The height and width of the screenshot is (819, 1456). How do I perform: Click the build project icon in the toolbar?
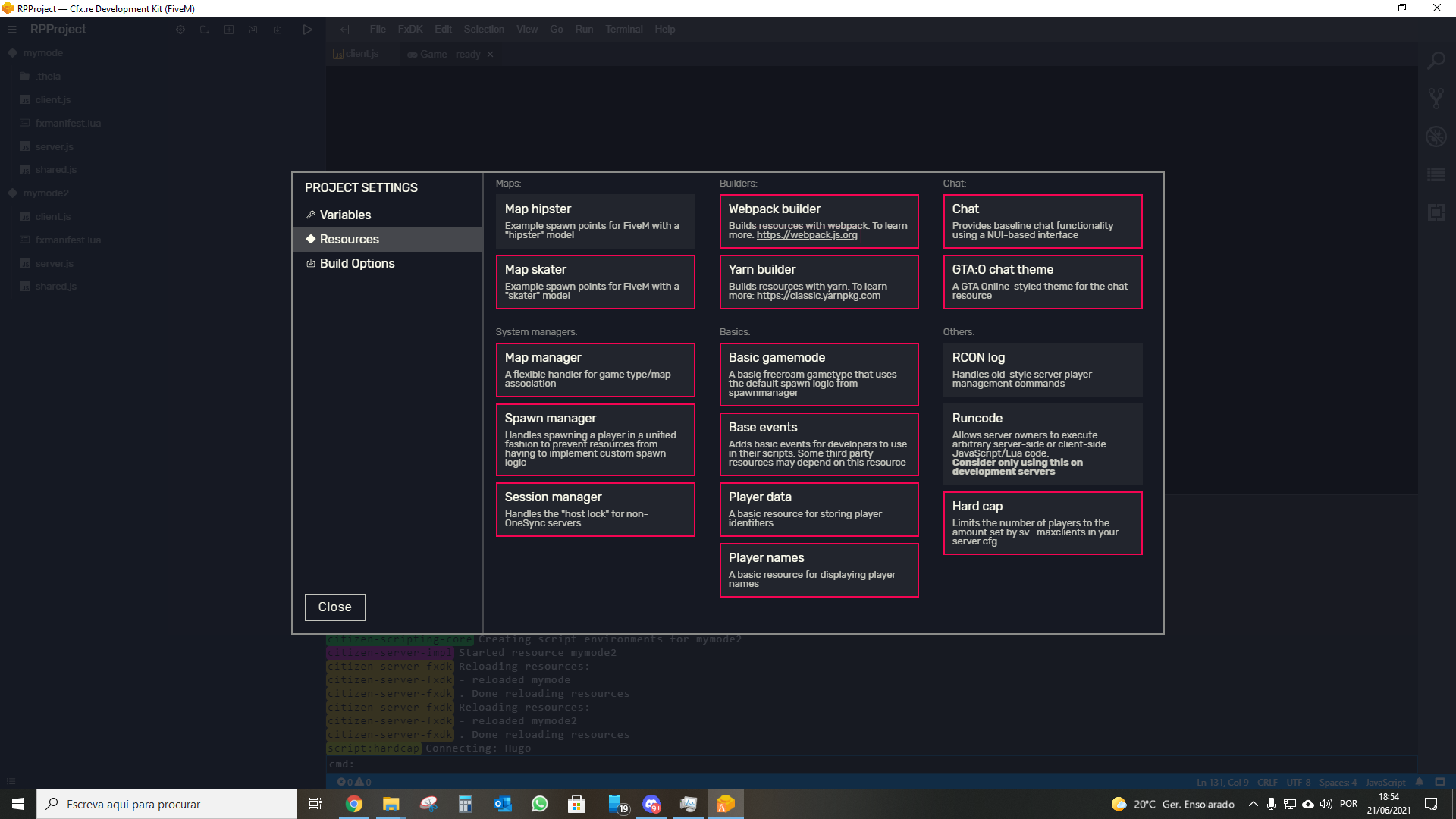(278, 30)
